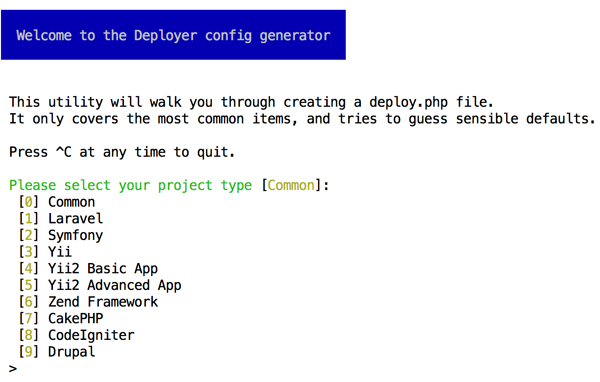Click the index number 9 in brackets
600x382 pixels.
(29, 352)
